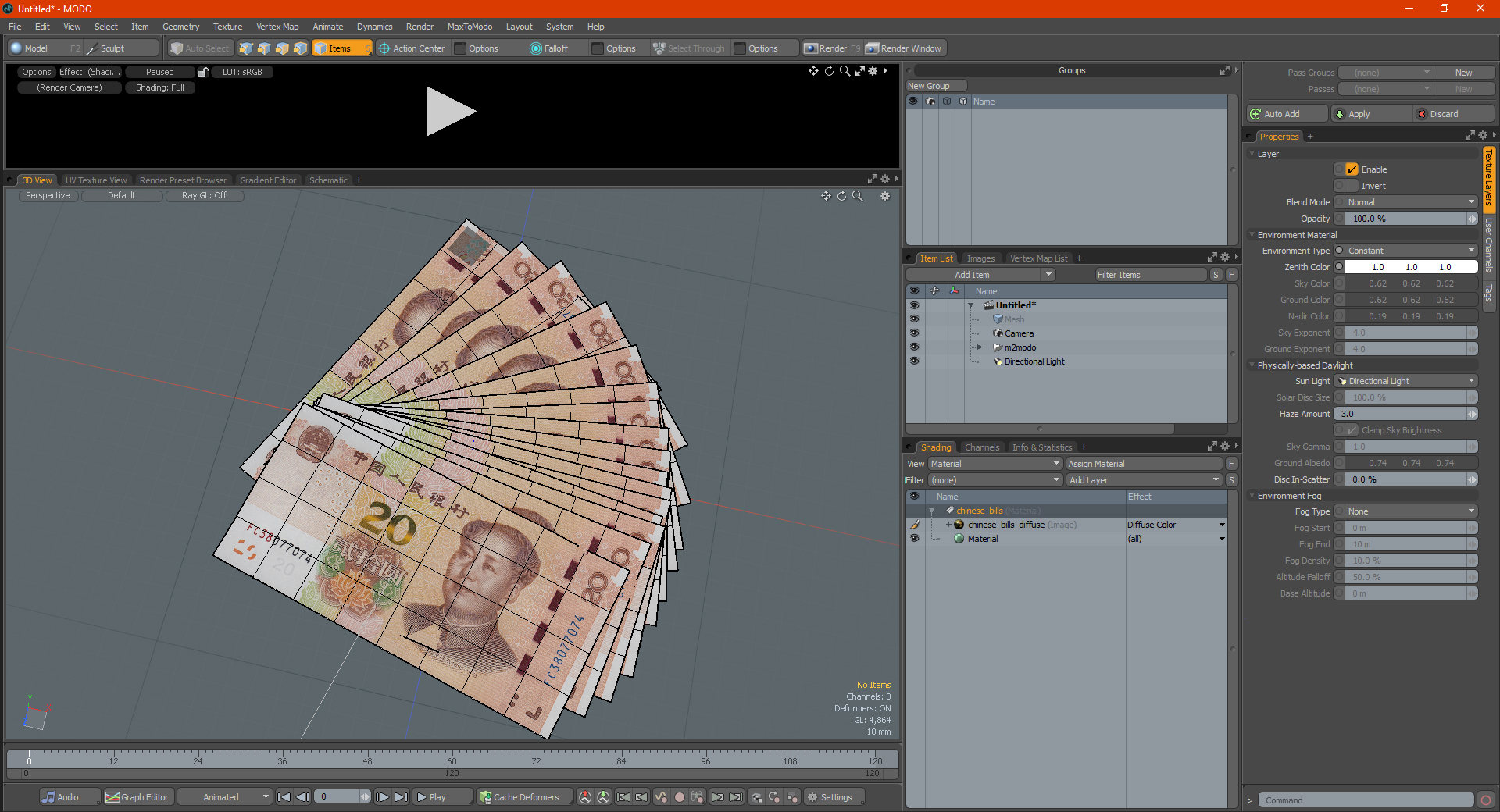Image resolution: width=1500 pixels, height=812 pixels.
Task: Toggle visibility of Directional Light item
Action: point(914,361)
